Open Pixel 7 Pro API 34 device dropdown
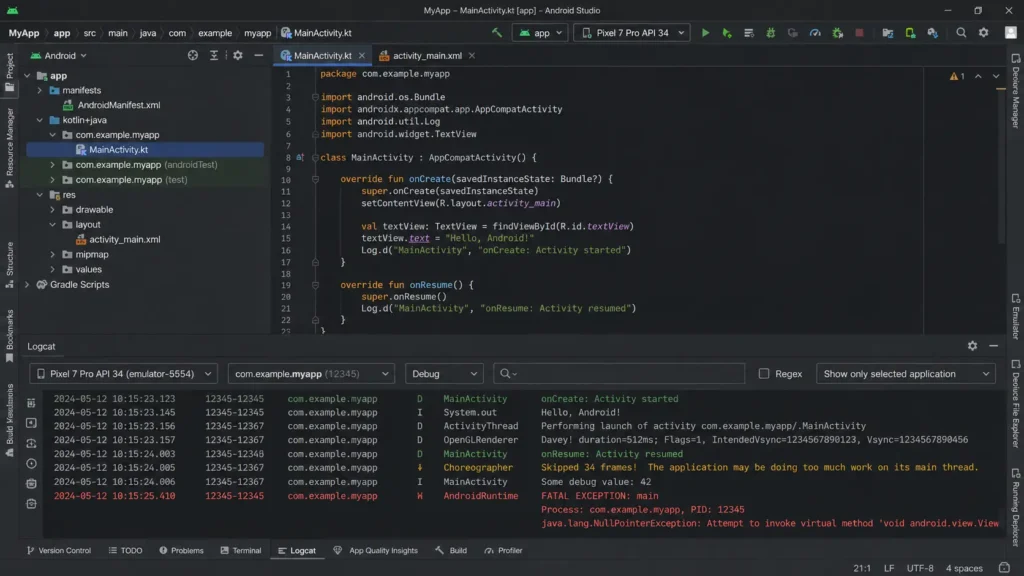The width and height of the screenshot is (1024, 576). tap(632, 33)
